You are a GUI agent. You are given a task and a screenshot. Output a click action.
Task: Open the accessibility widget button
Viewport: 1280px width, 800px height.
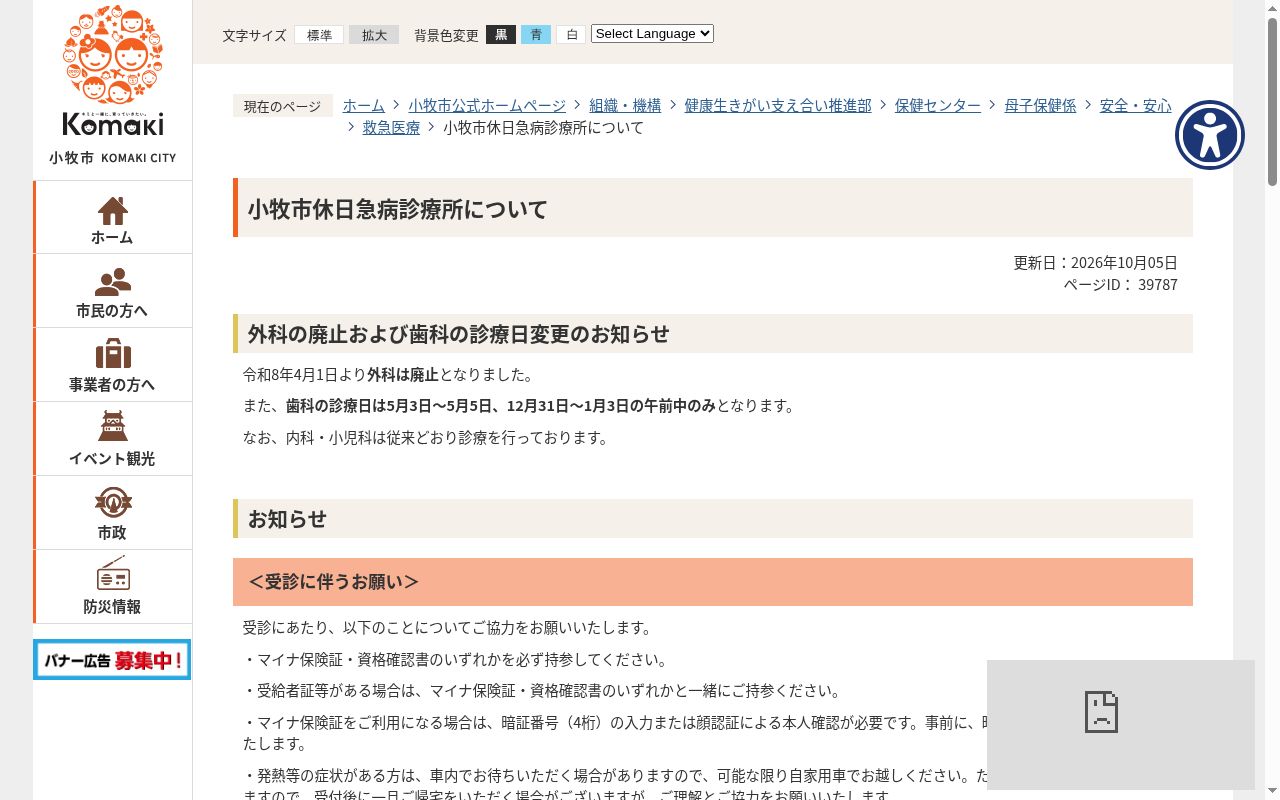point(1210,135)
